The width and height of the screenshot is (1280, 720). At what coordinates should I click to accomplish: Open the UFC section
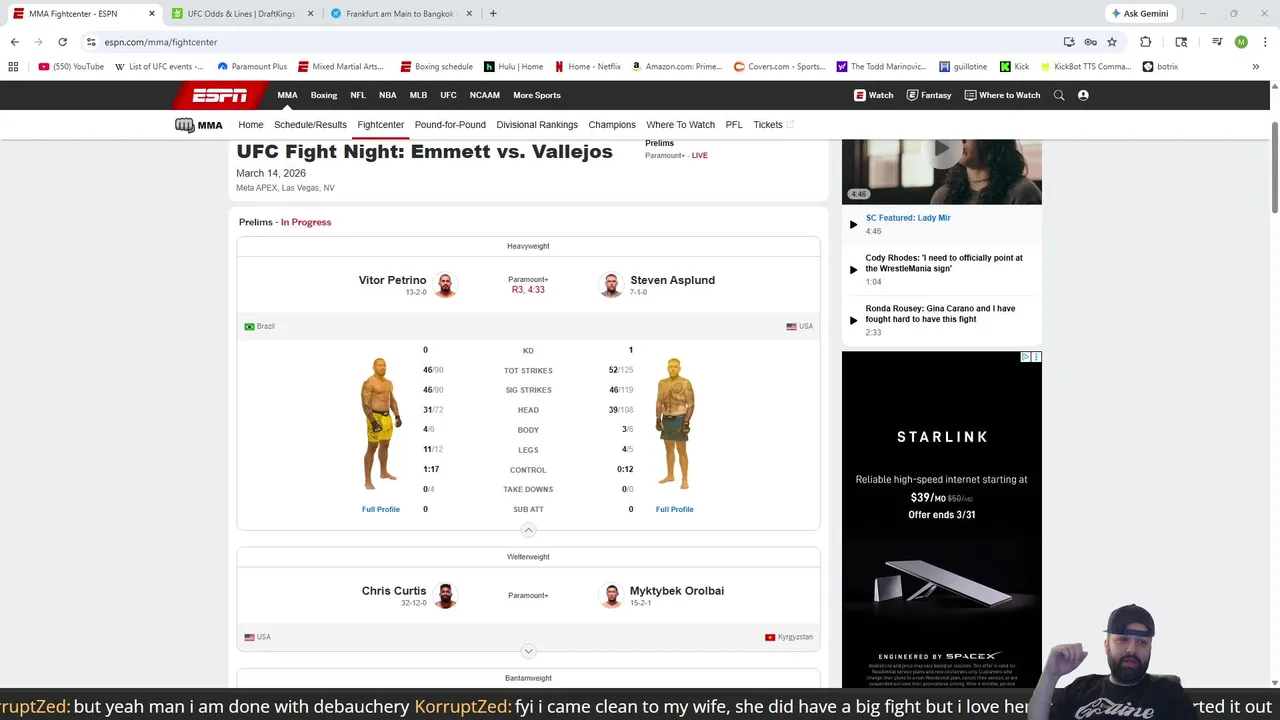pos(448,95)
